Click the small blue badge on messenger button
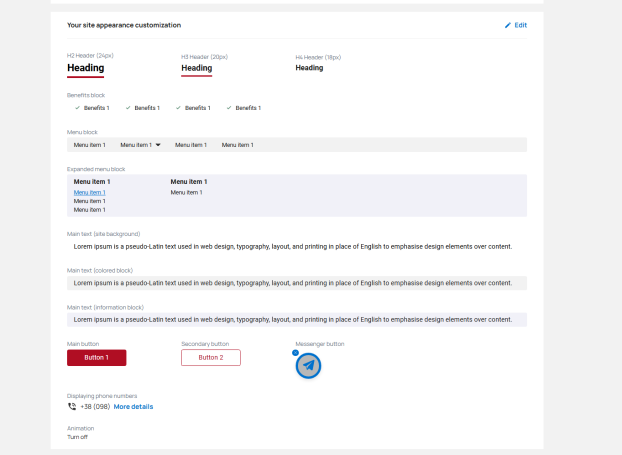 click(x=295, y=353)
